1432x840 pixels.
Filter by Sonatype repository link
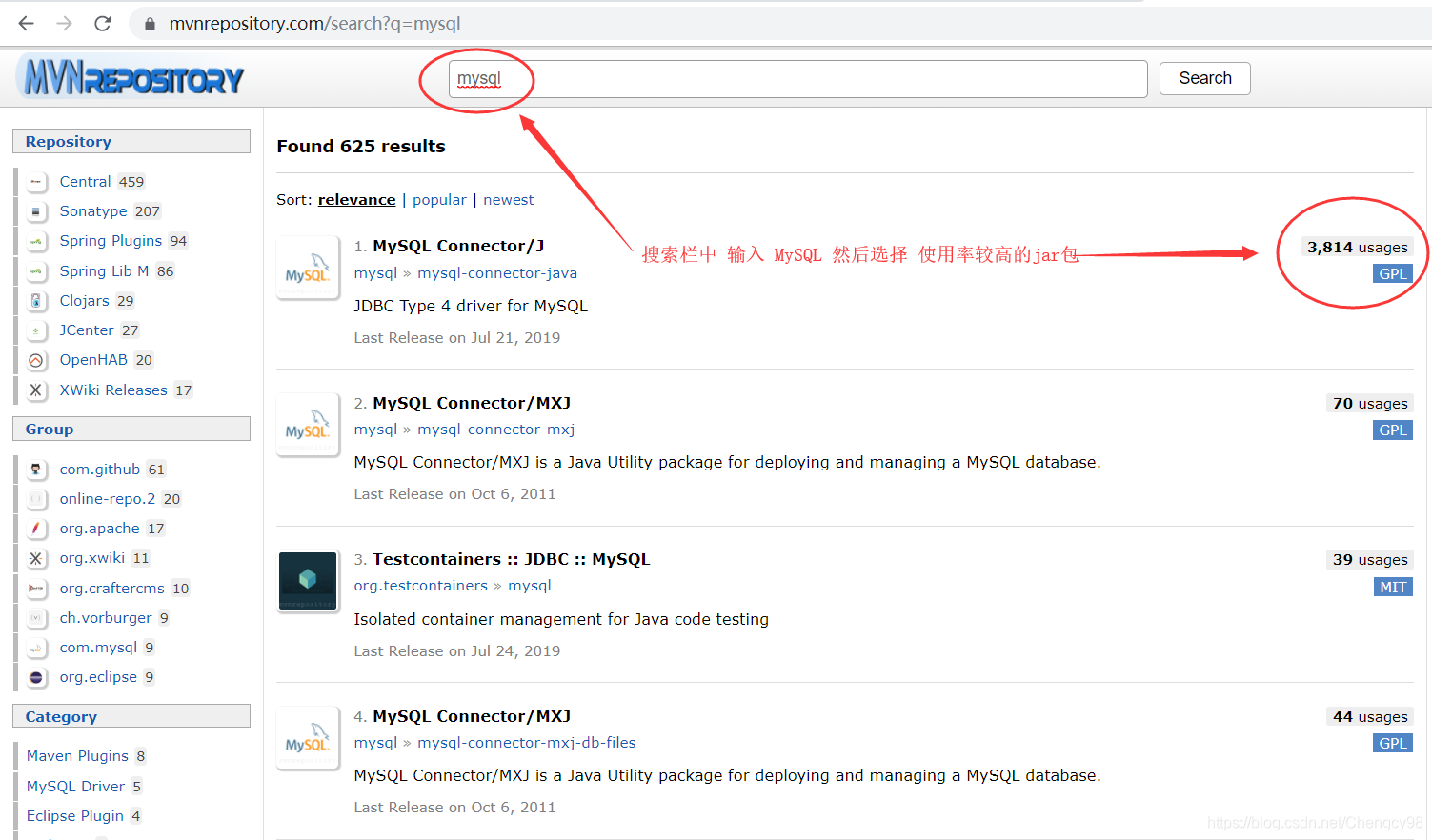tap(93, 211)
